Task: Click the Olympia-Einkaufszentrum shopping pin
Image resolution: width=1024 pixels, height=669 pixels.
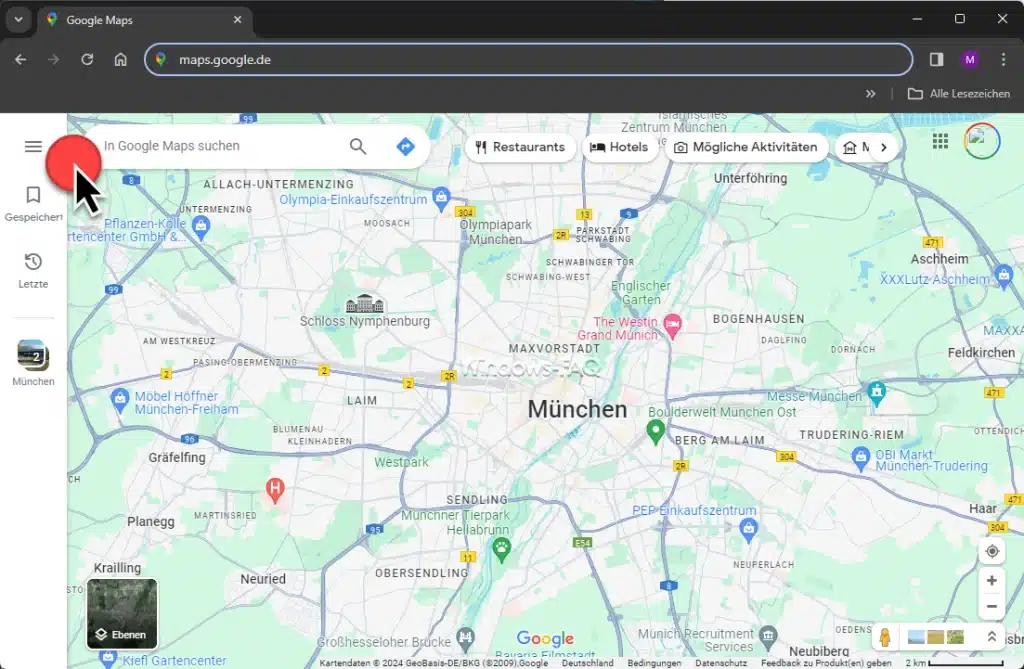Action: click(441, 198)
